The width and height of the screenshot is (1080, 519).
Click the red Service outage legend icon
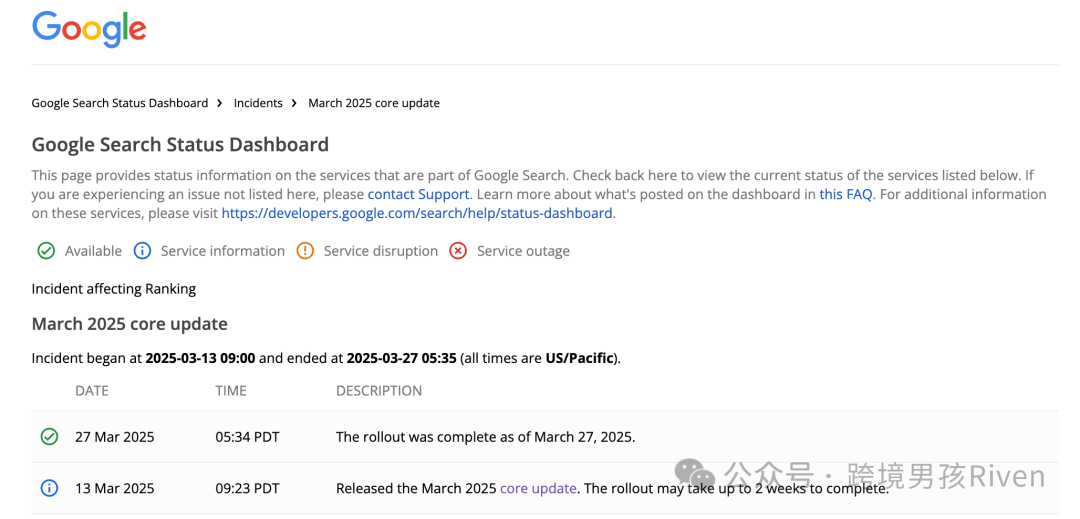point(458,251)
